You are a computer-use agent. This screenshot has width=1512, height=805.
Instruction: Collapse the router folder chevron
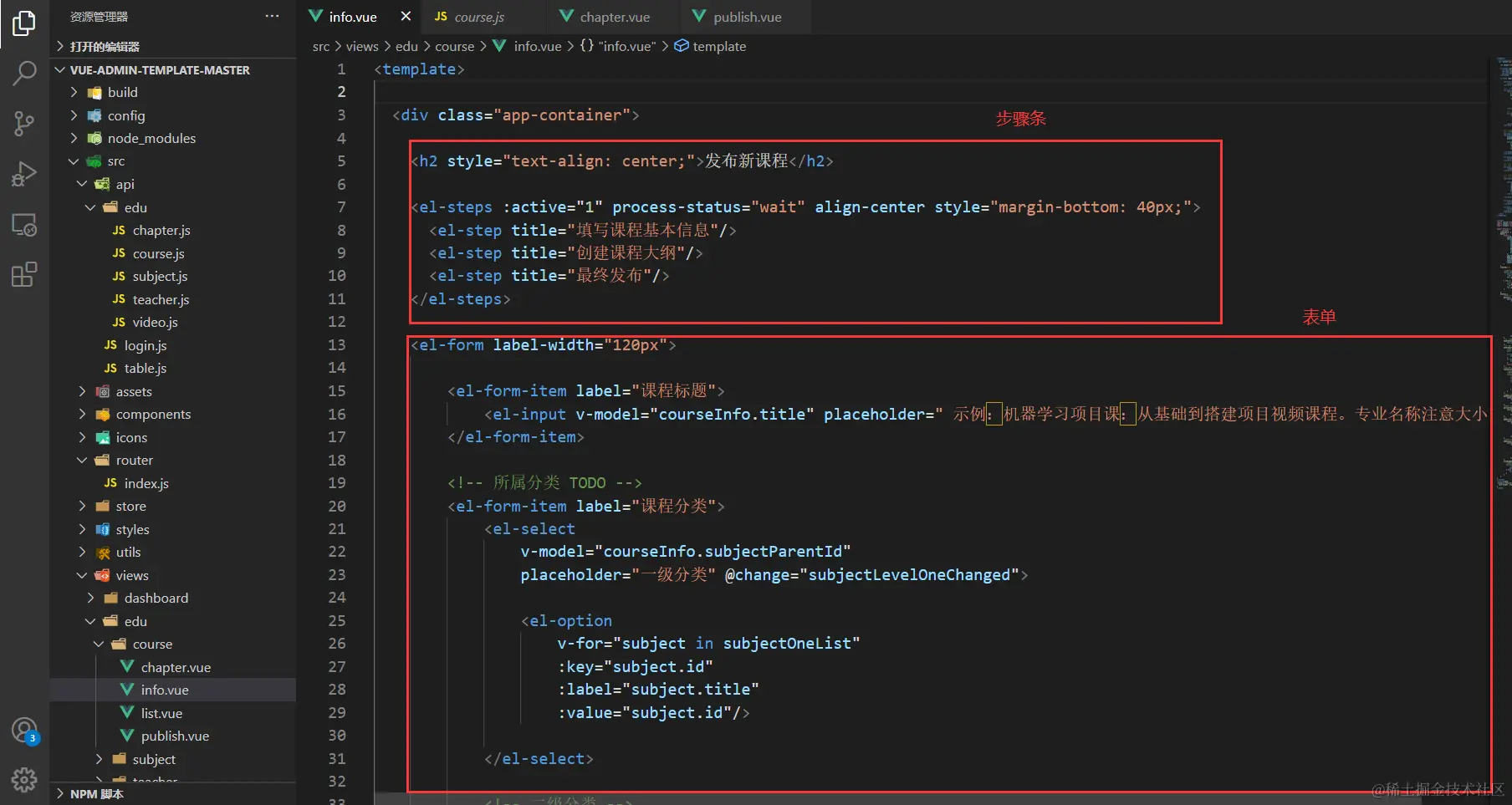82,460
